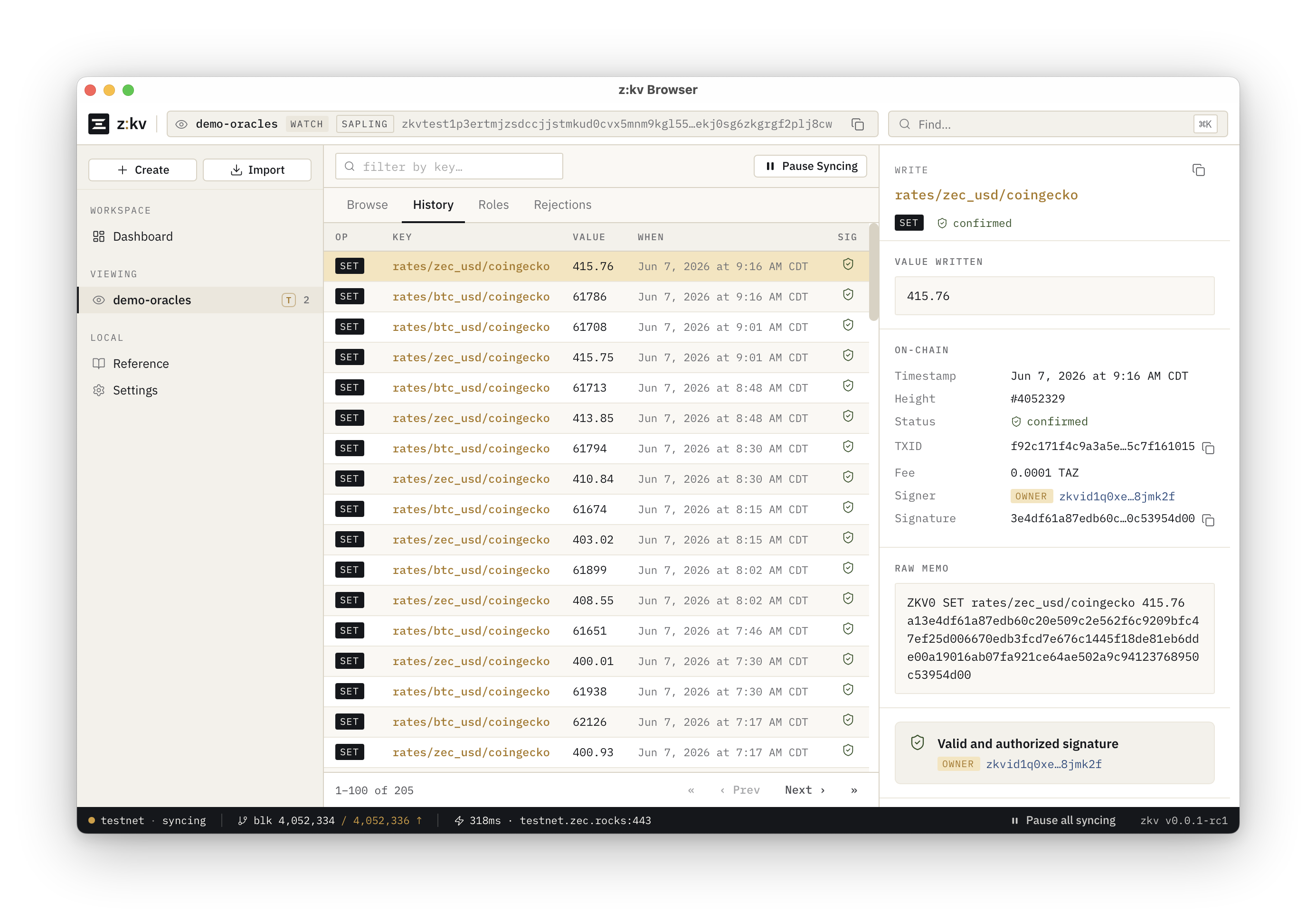This screenshot has height=910, width=1316.
Task: Go to first page of history
Action: [691, 790]
